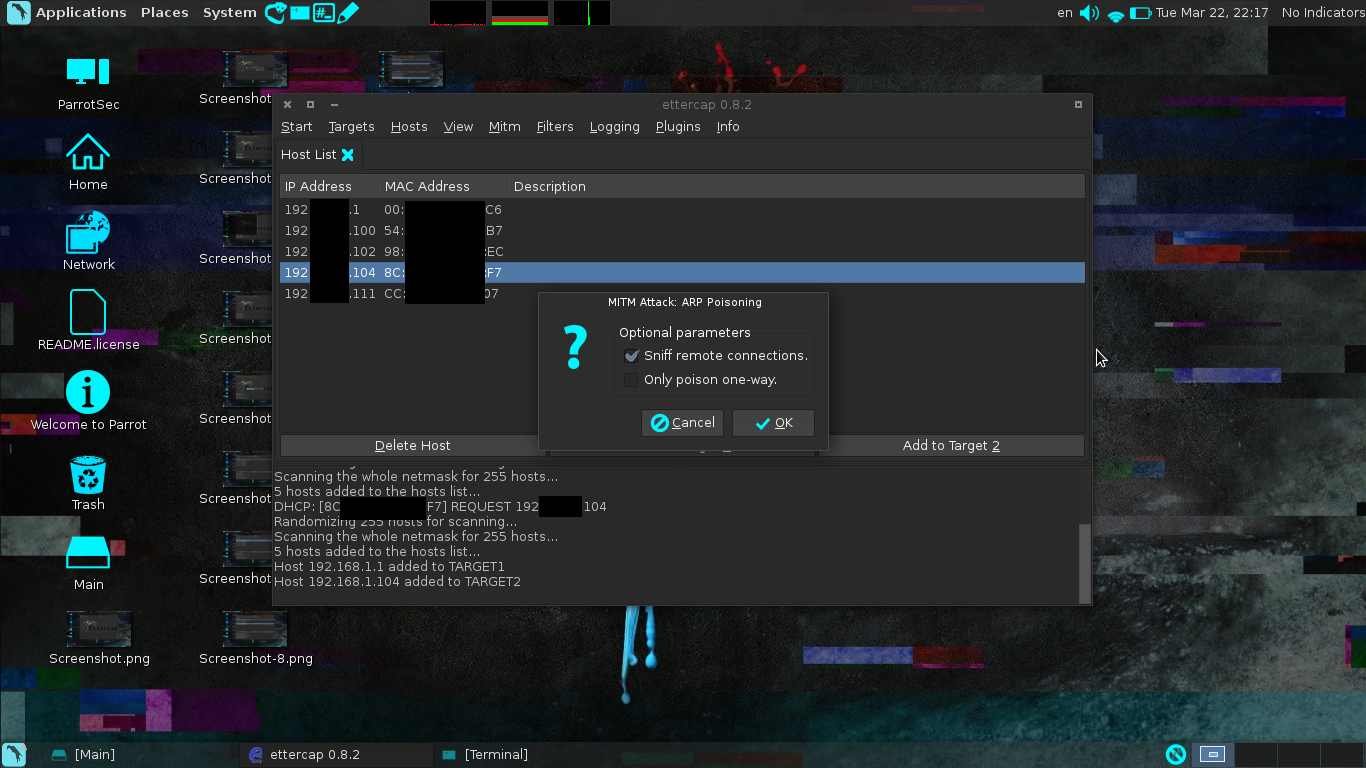Open the Parrot logo main menu icon
The image size is (1366, 768).
17,13
